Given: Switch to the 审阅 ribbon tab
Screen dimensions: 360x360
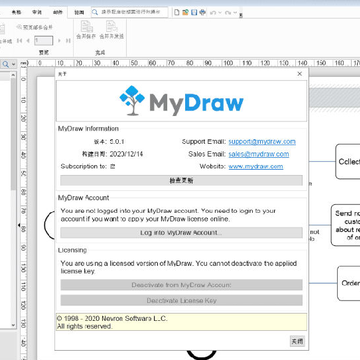Looking at the screenshot, I should [x=37, y=12].
